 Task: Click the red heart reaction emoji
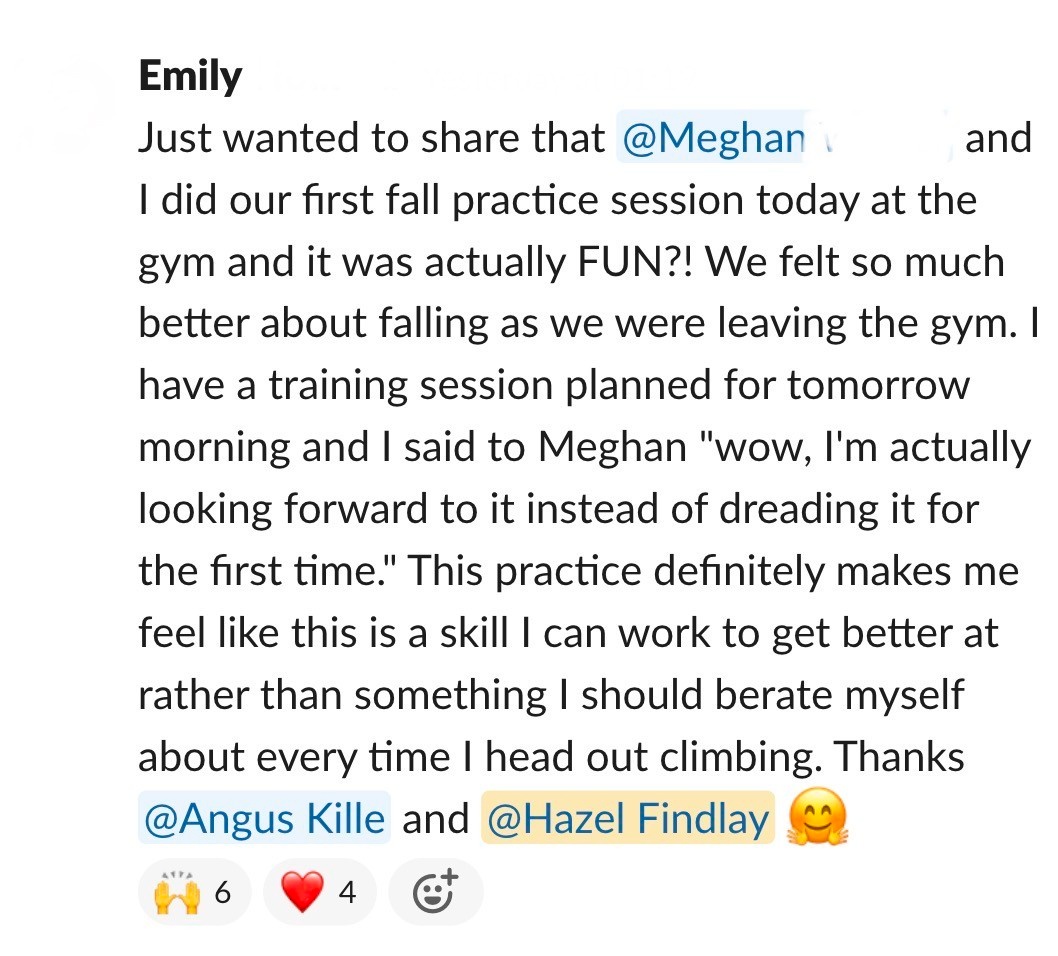(x=300, y=891)
